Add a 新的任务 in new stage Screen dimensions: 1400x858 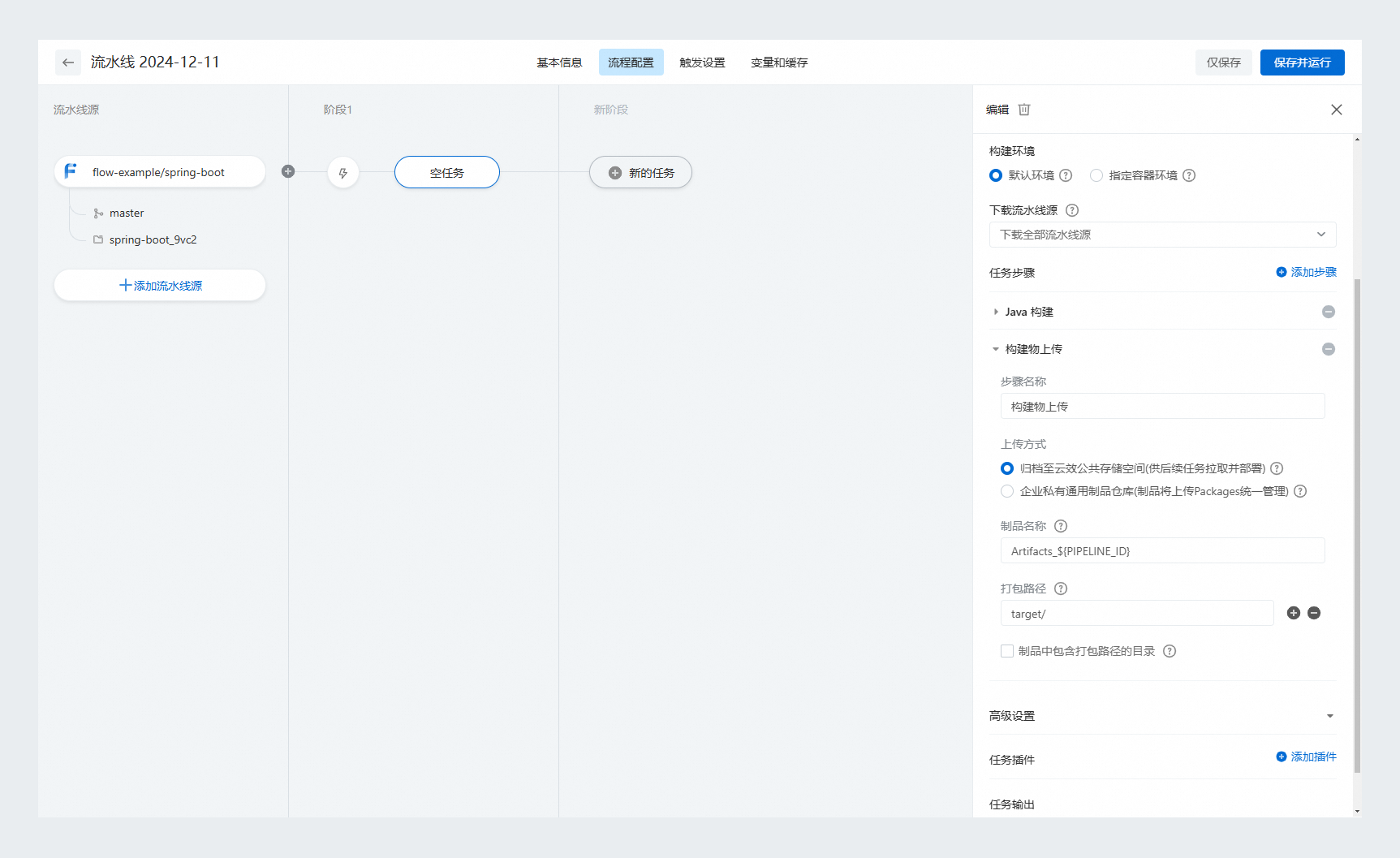tap(640, 172)
